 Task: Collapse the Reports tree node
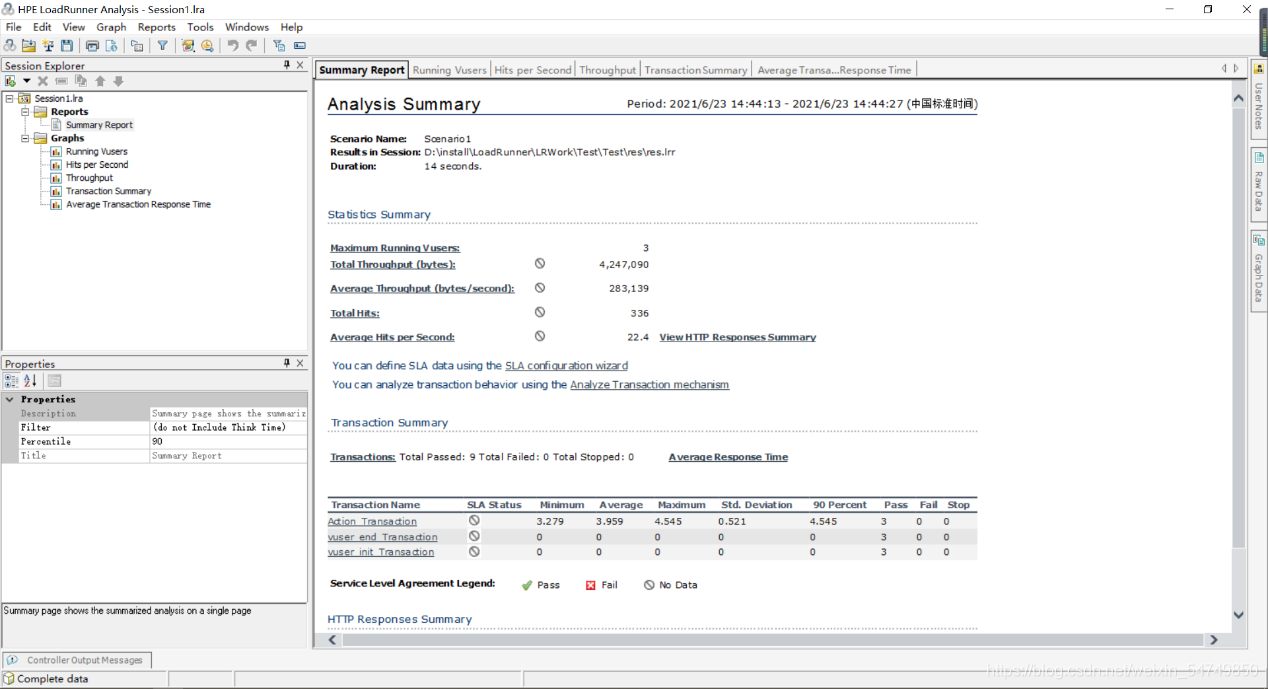[26, 112]
